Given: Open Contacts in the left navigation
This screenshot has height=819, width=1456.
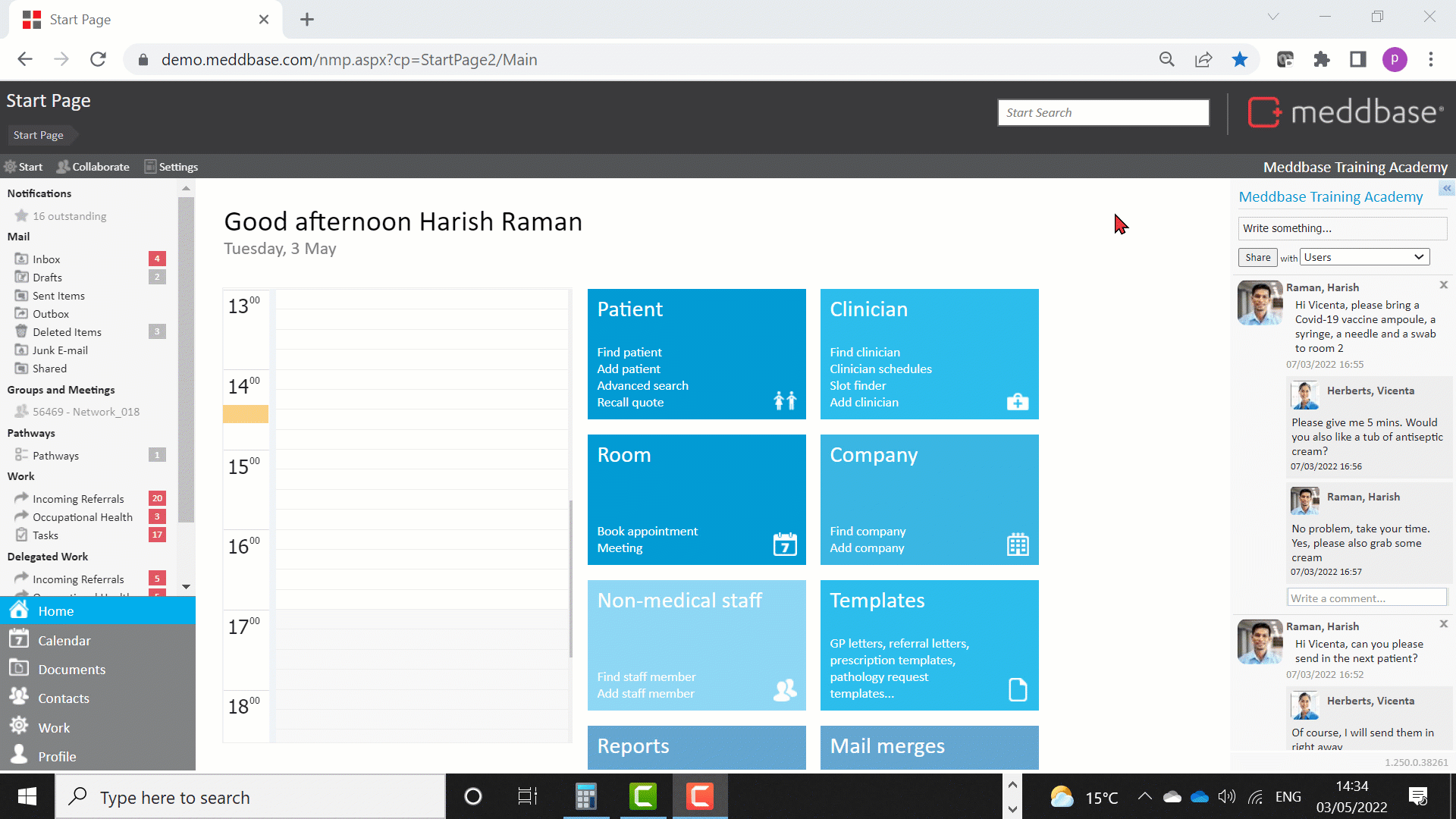Looking at the screenshot, I should (x=63, y=698).
